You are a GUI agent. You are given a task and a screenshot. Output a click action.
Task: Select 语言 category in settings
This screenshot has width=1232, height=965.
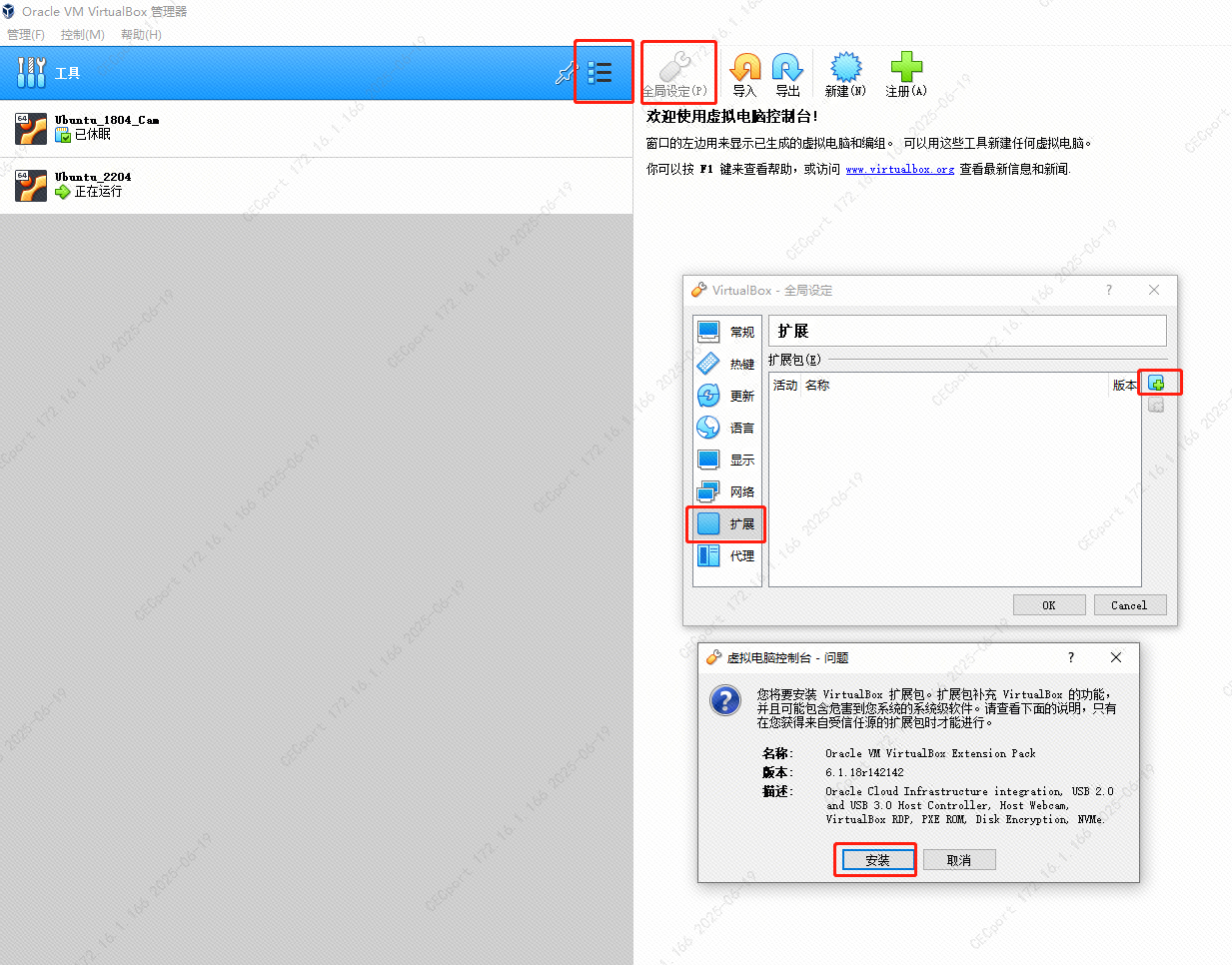[x=726, y=428]
